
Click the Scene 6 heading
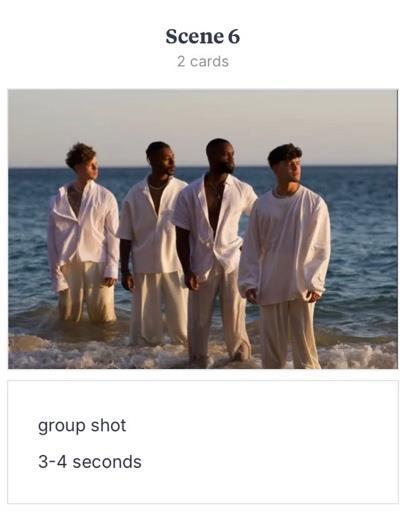pos(203,36)
